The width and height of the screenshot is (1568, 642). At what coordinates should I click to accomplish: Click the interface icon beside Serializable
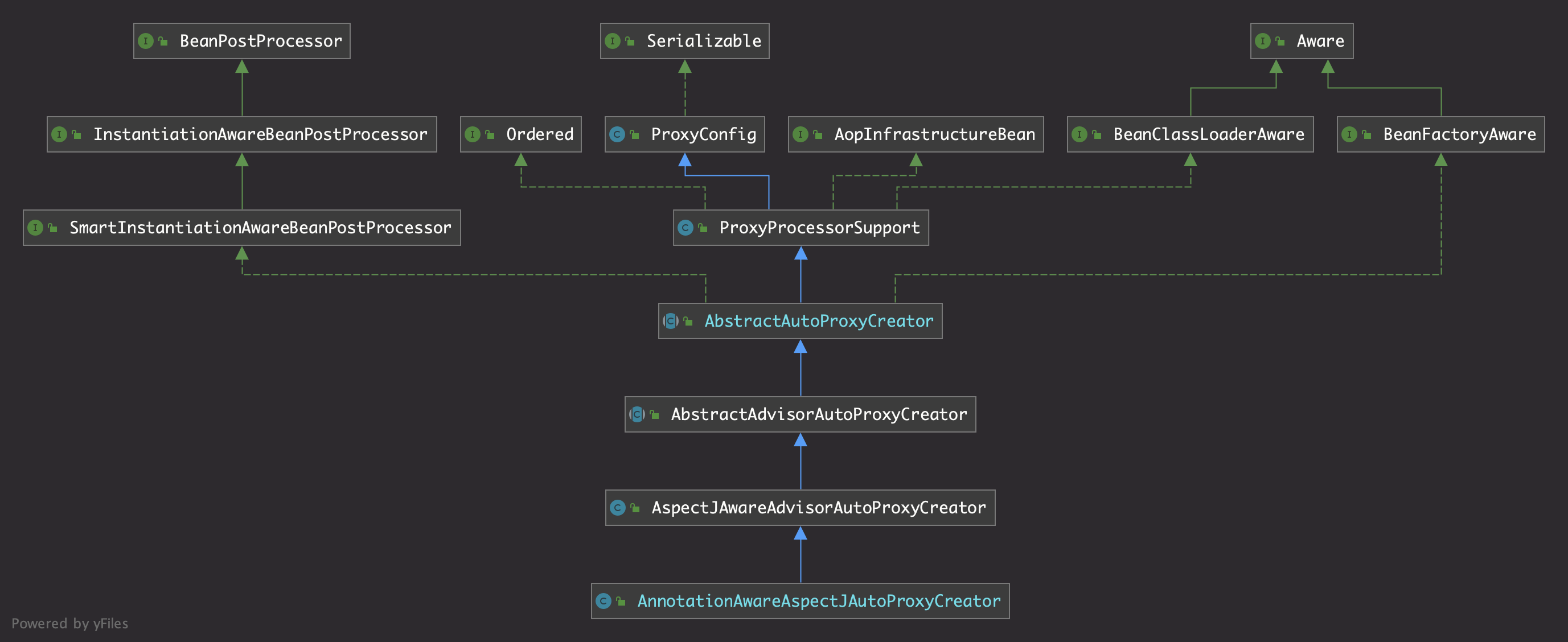(x=613, y=41)
